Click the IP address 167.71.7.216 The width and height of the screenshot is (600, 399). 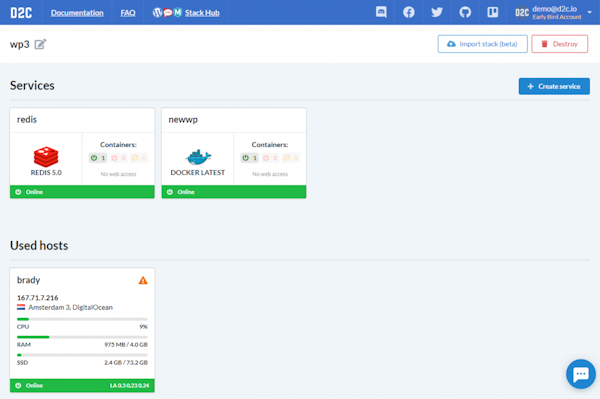(38, 297)
